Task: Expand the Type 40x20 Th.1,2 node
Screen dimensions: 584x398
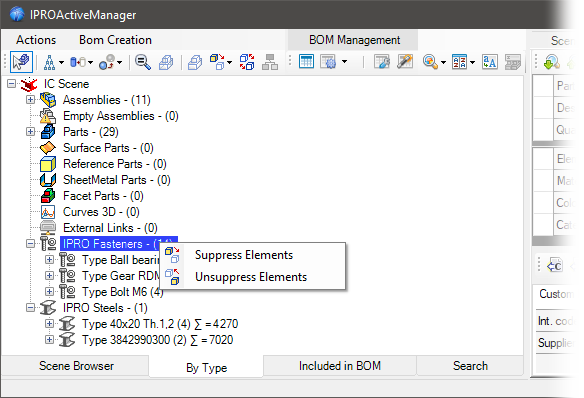Action: (49, 324)
